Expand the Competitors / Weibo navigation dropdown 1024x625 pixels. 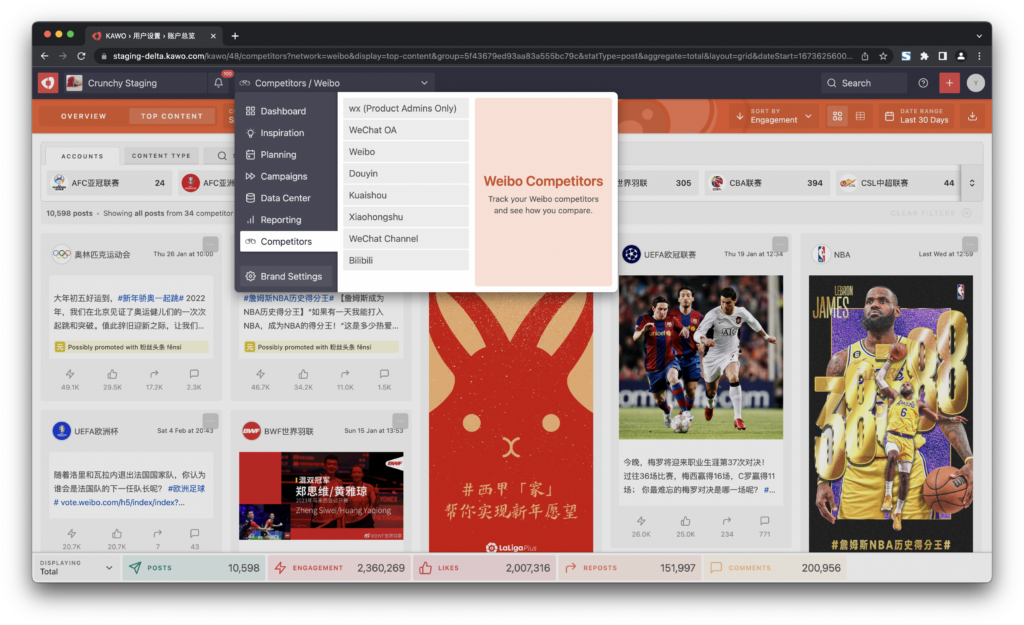tap(334, 83)
